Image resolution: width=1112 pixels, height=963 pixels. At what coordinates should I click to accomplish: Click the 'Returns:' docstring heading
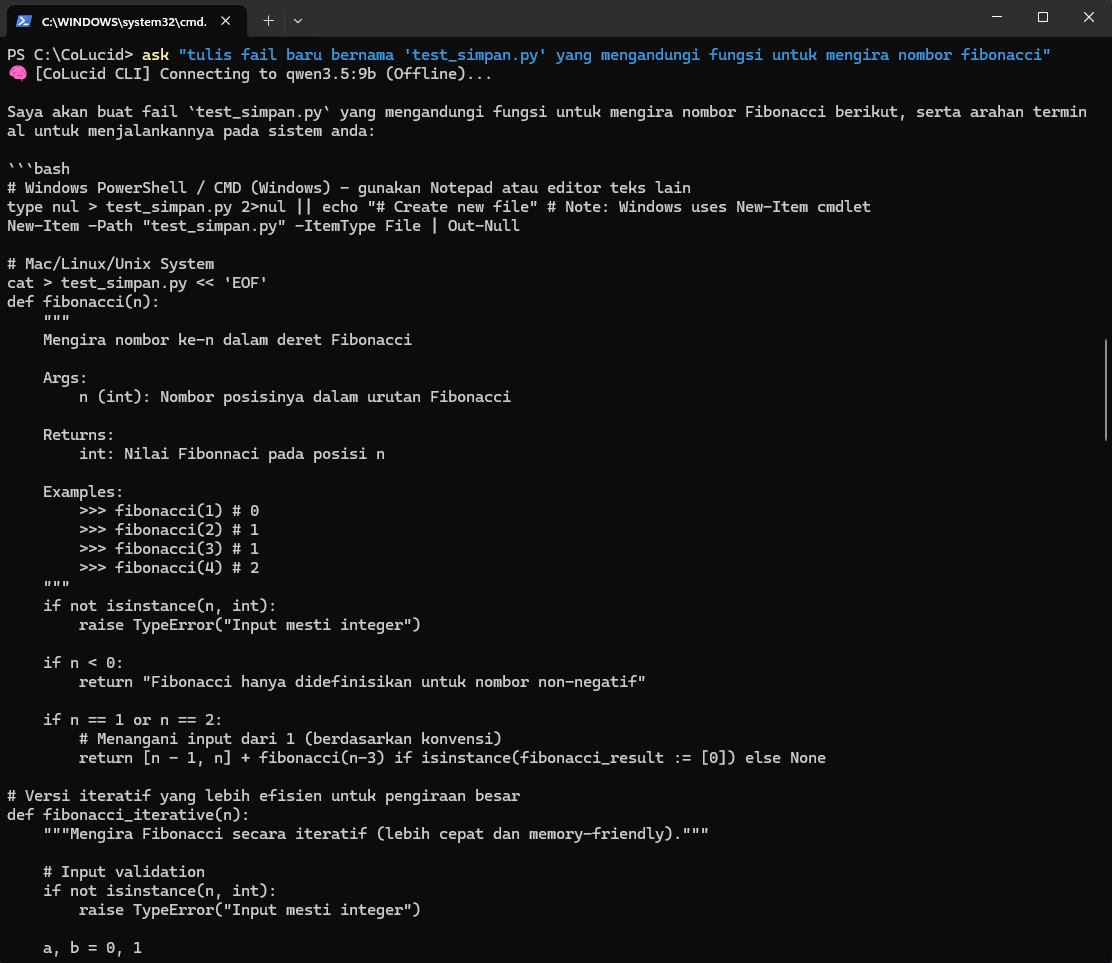tap(78, 434)
